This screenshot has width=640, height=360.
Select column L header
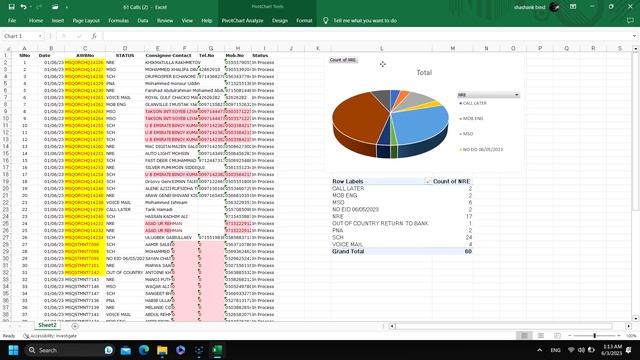[382, 48]
